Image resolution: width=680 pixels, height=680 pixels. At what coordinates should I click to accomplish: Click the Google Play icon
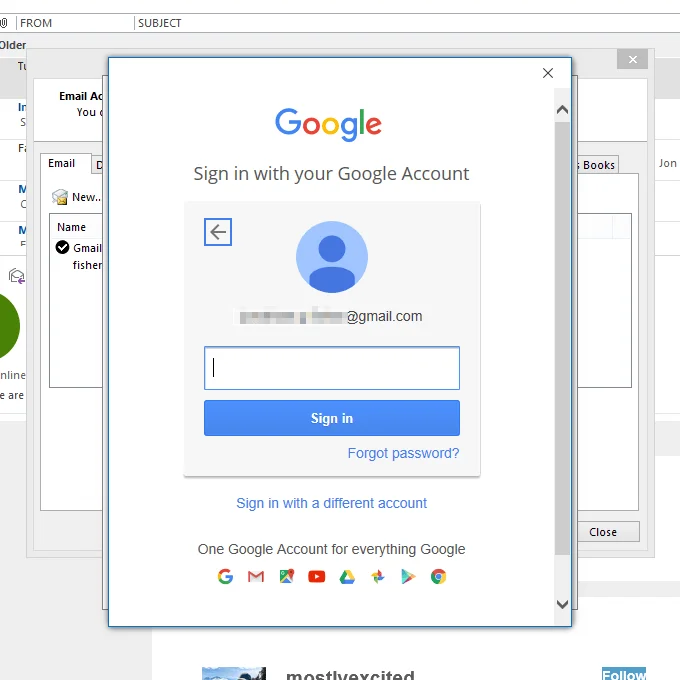pyautogui.click(x=408, y=576)
